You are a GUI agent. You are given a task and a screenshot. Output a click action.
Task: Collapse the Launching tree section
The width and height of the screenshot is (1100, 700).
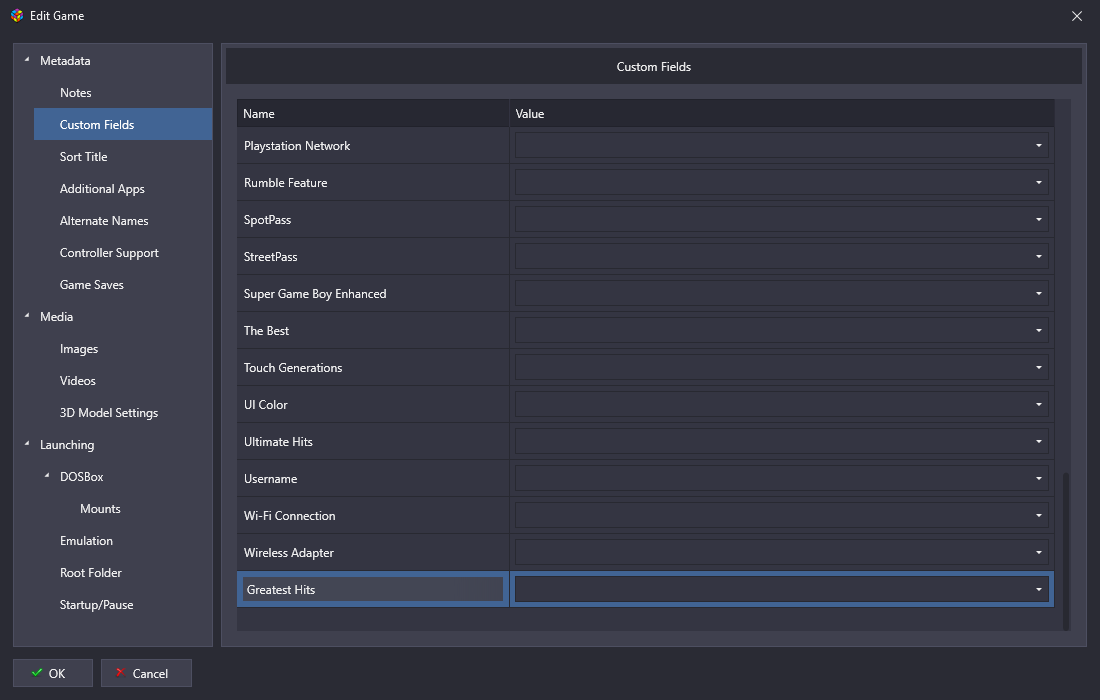click(x=27, y=444)
